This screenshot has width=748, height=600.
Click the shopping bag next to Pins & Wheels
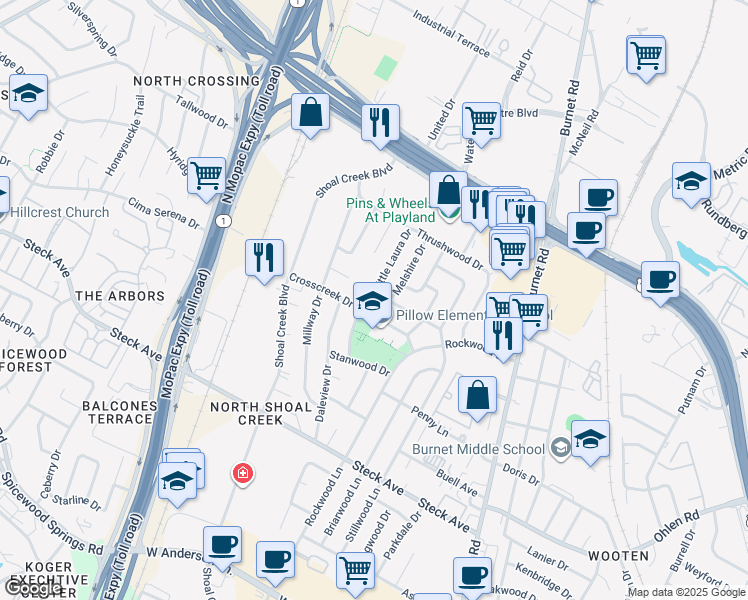pyautogui.click(x=448, y=189)
